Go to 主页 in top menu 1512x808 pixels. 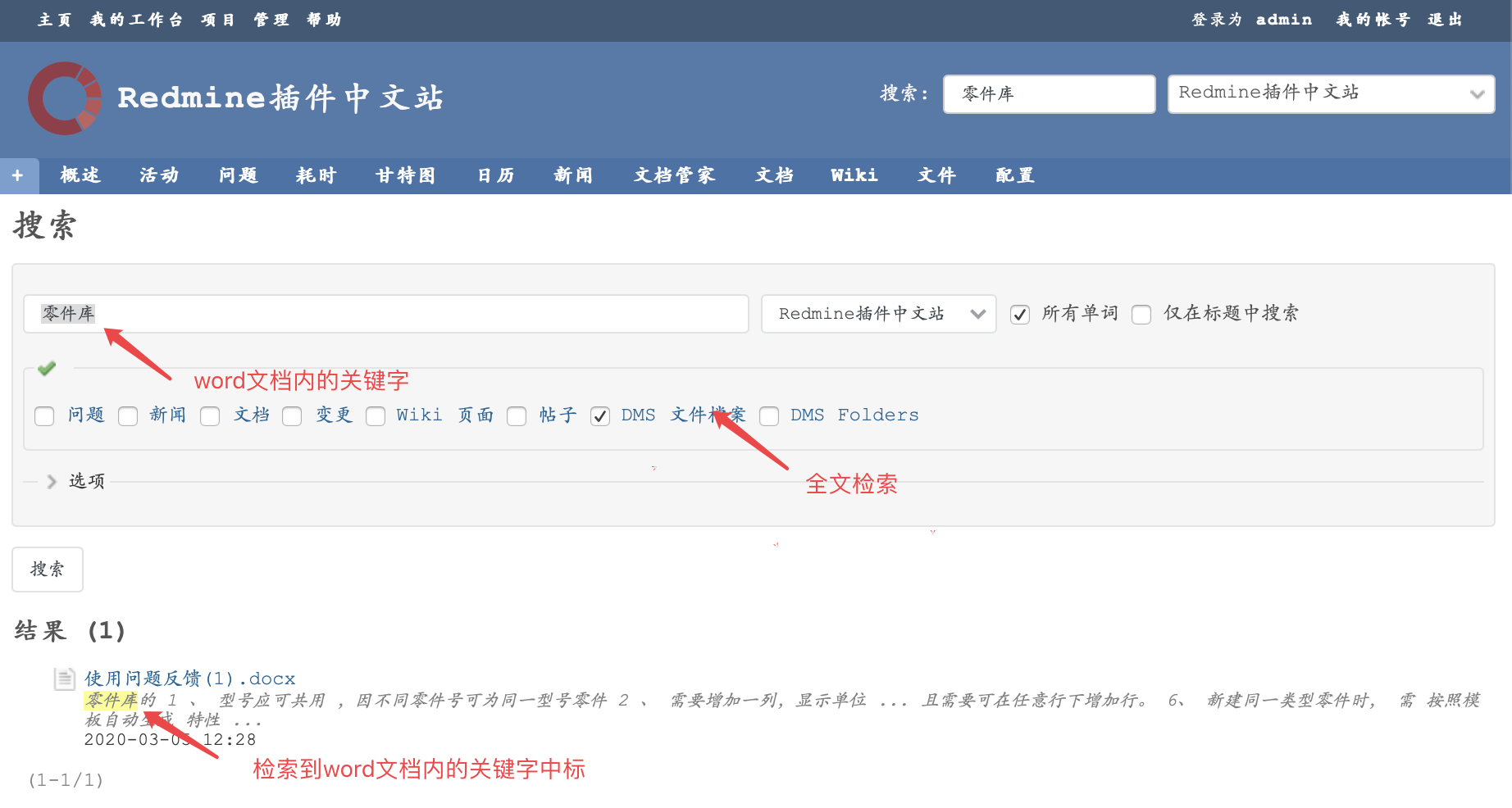point(55,20)
